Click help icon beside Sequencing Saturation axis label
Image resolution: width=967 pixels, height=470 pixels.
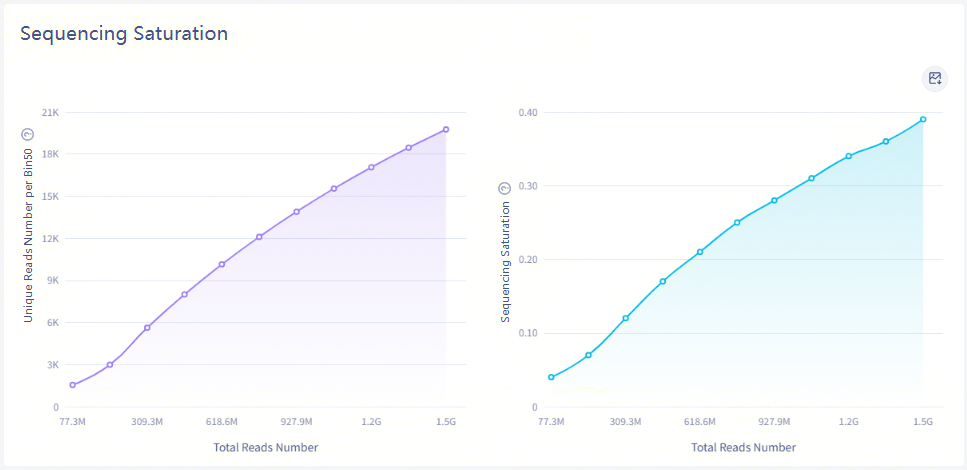pyautogui.click(x=504, y=188)
